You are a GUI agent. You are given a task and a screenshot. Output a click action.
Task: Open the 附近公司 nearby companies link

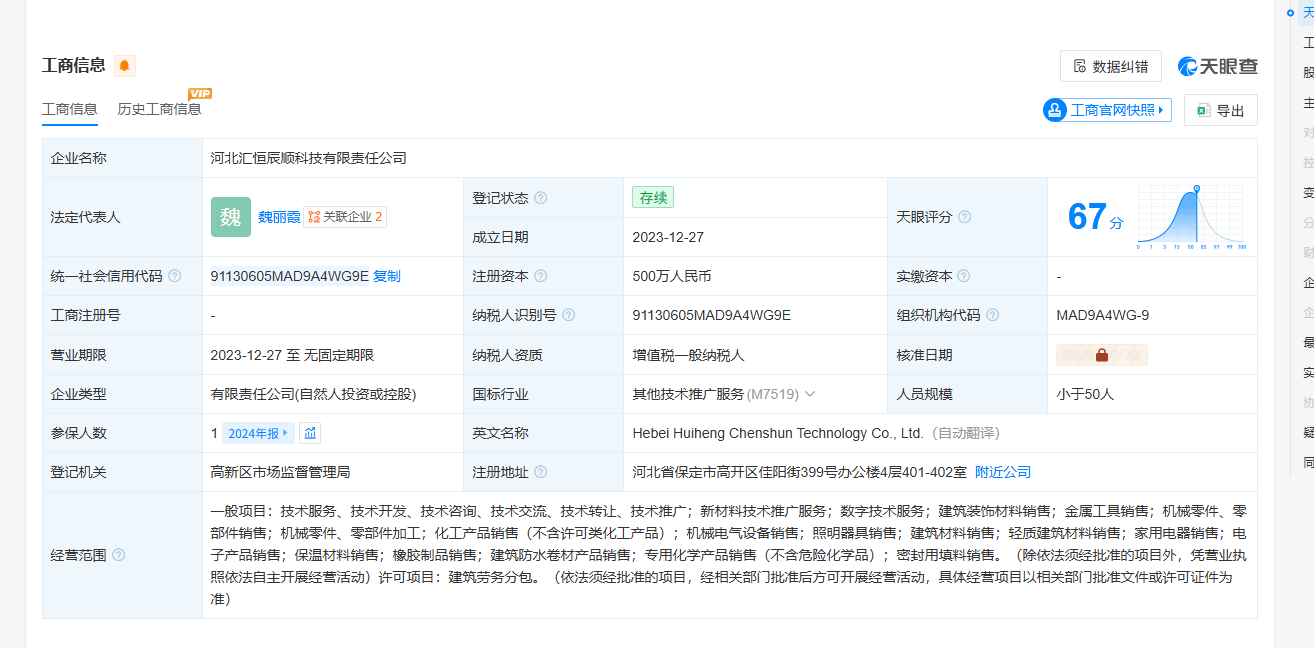click(x=1002, y=472)
